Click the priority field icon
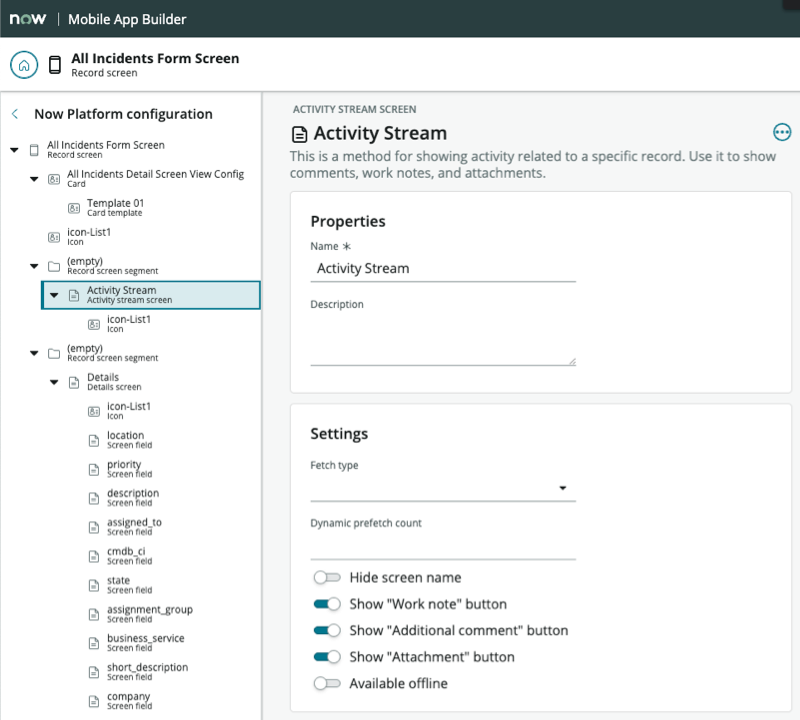Image resolution: width=800 pixels, height=720 pixels. point(94,469)
